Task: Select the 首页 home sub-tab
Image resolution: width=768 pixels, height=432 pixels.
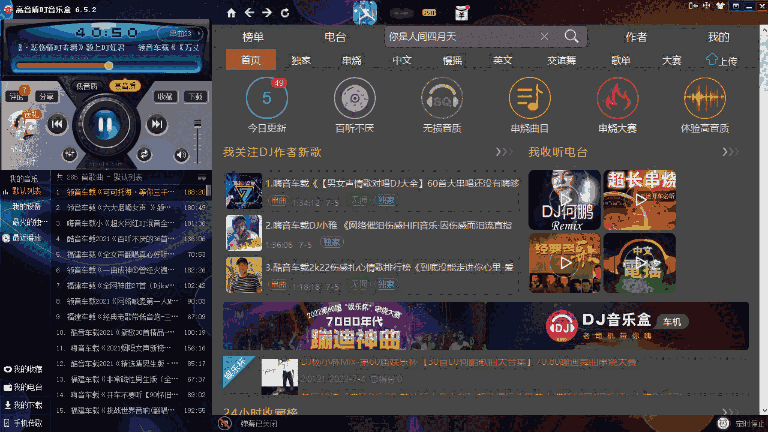Action: pos(251,60)
